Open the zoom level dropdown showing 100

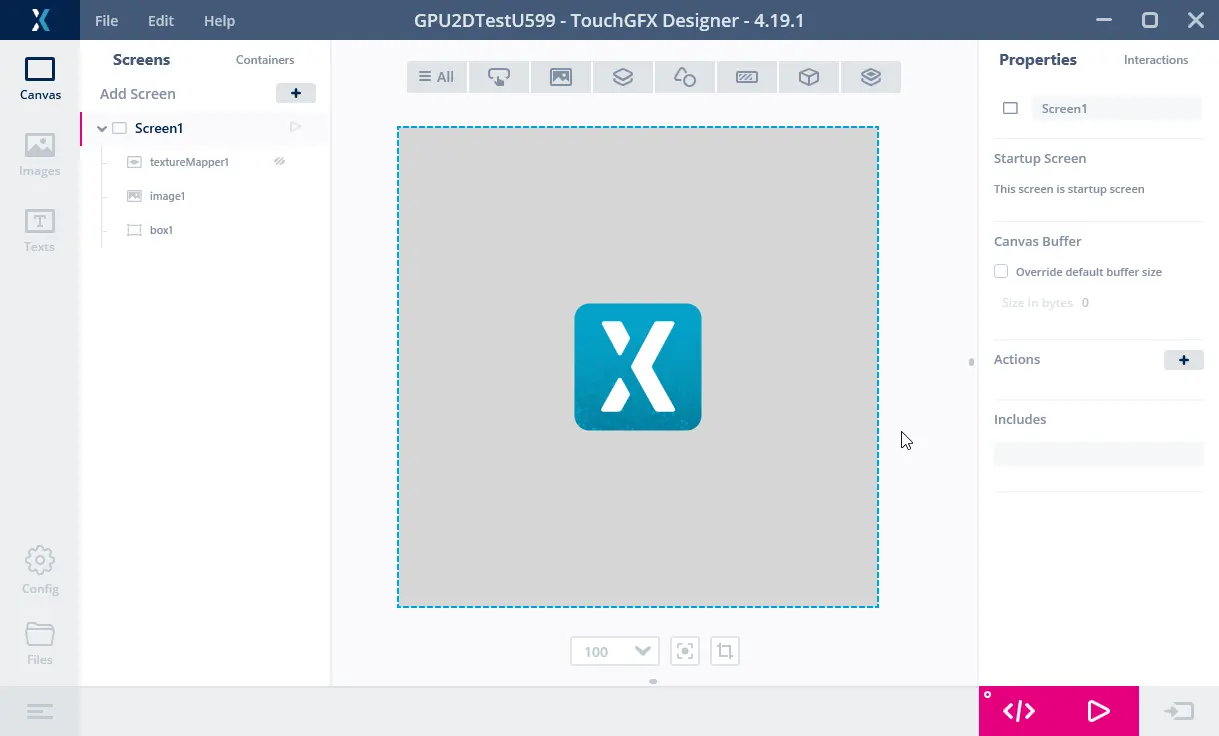[614, 652]
